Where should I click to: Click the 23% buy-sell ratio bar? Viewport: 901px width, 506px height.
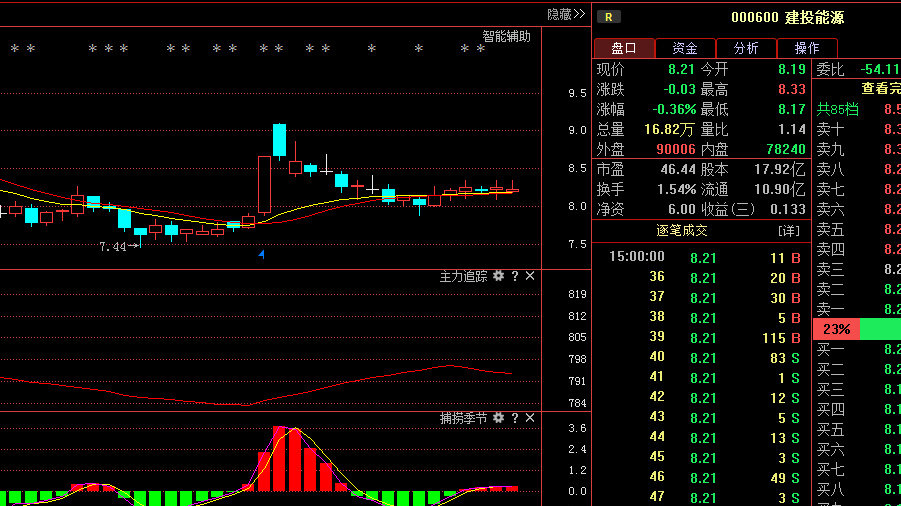click(837, 329)
